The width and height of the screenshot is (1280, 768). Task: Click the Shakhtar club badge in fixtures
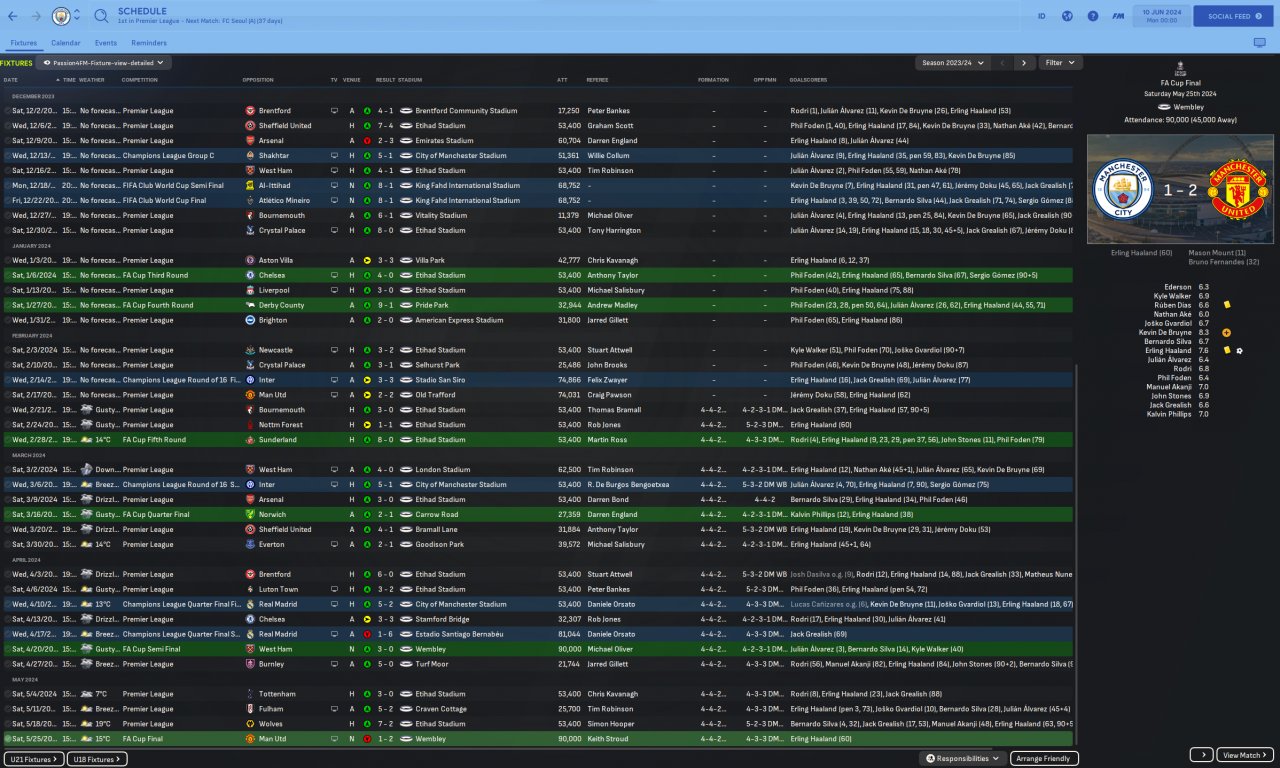tap(250, 155)
